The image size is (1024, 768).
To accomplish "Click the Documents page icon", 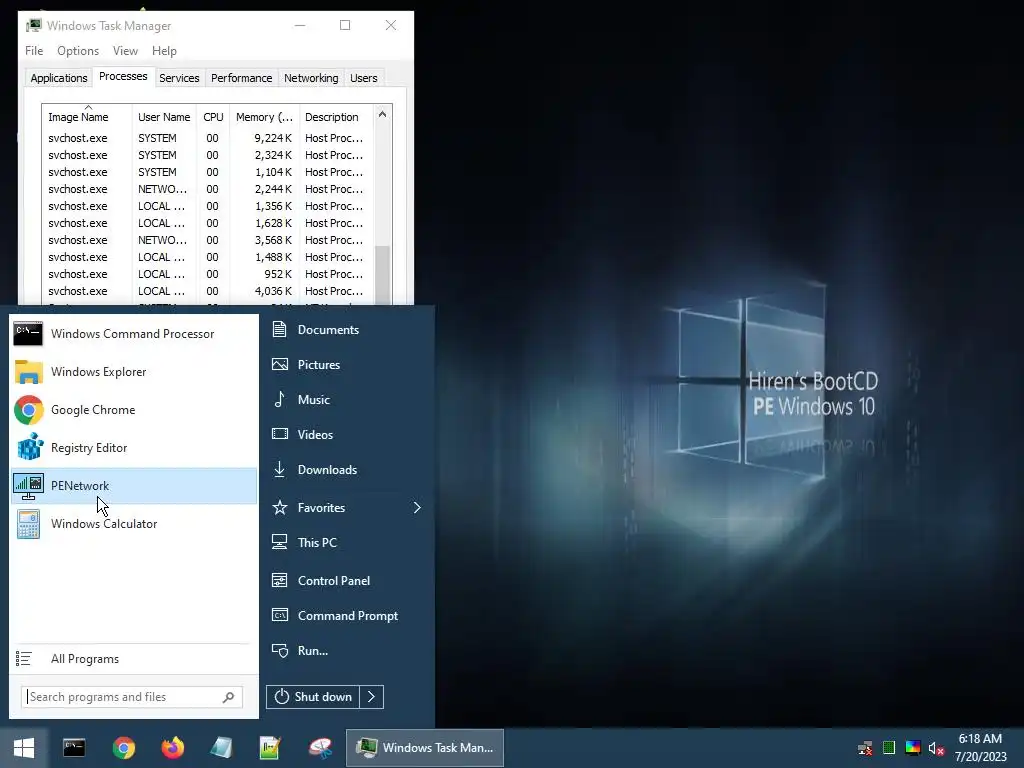I will pos(280,330).
